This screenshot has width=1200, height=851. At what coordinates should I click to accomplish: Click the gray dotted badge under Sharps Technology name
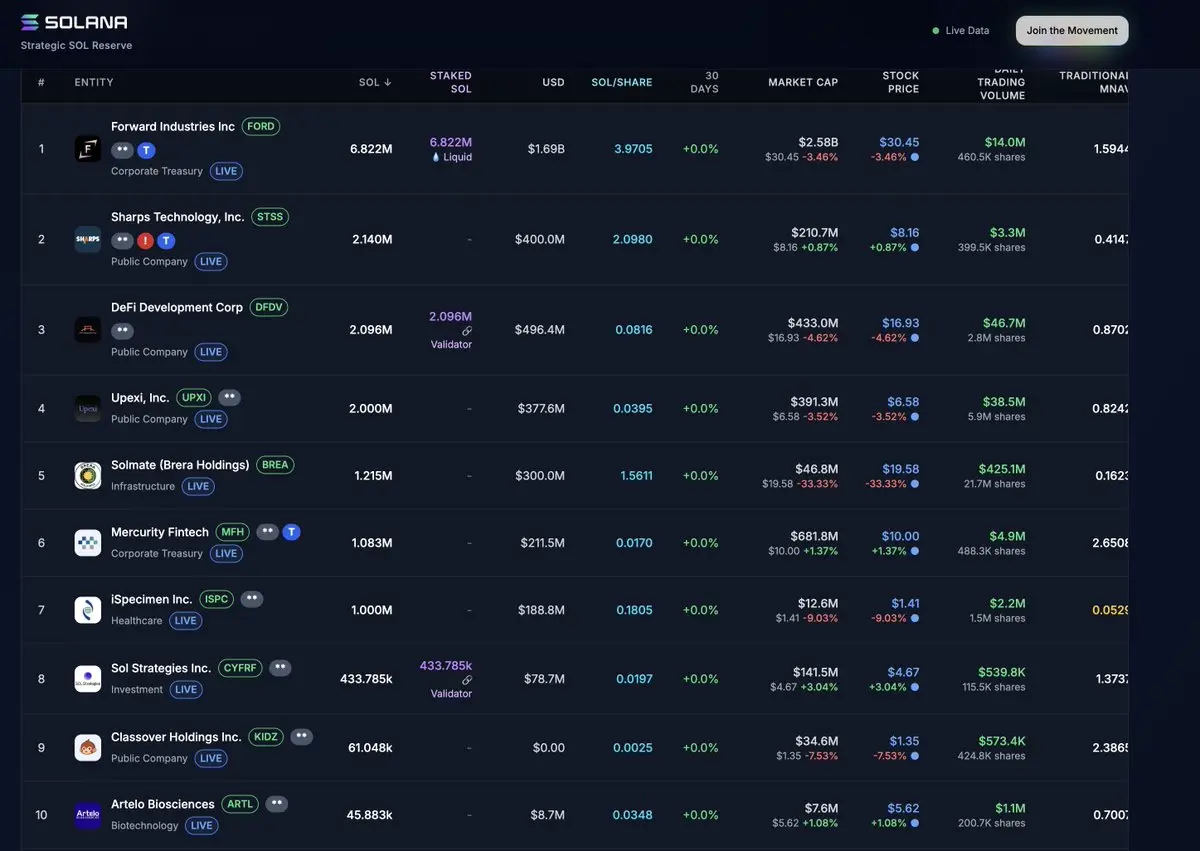(x=122, y=240)
